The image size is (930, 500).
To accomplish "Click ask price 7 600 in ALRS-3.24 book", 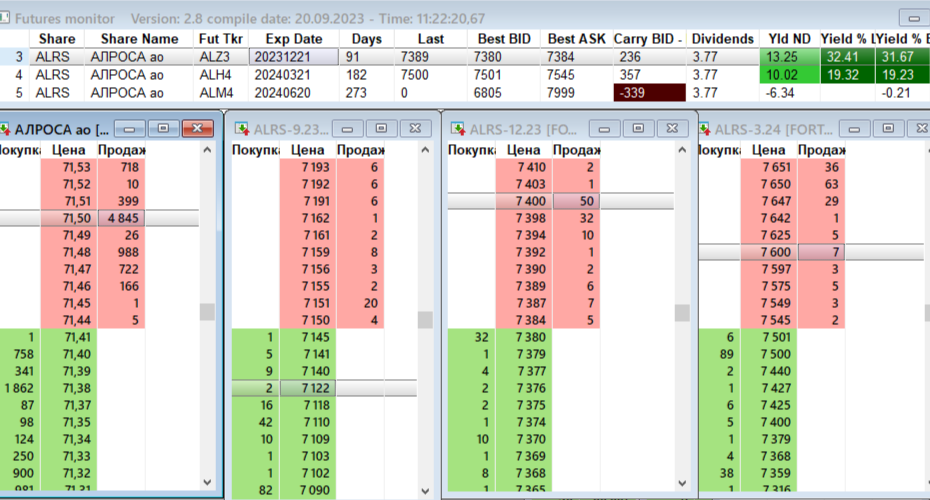I will tap(769, 252).
